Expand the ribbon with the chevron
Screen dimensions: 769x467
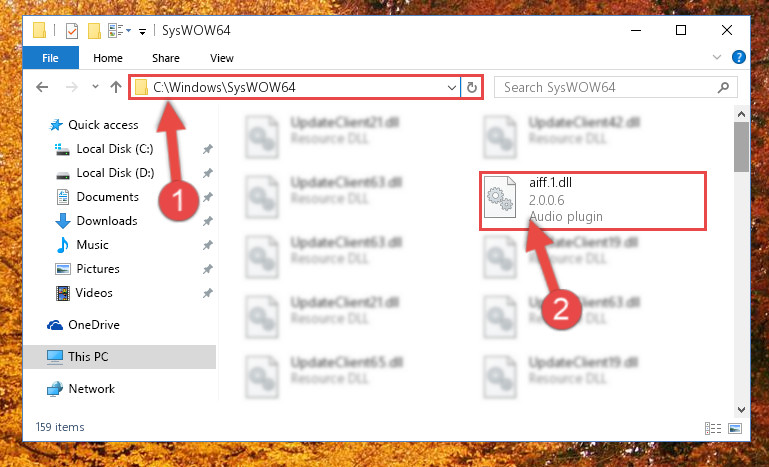(717, 57)
